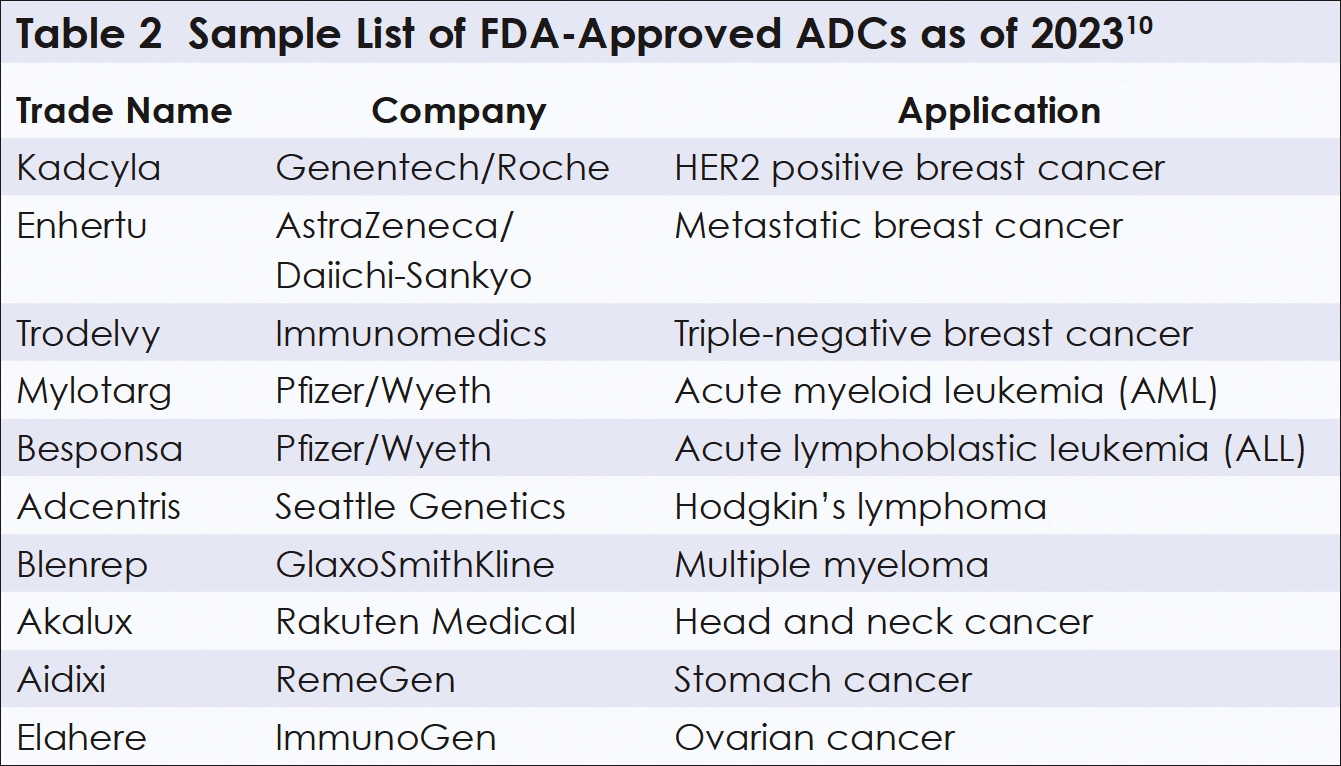Click the Application column header

tap(998, 110)
